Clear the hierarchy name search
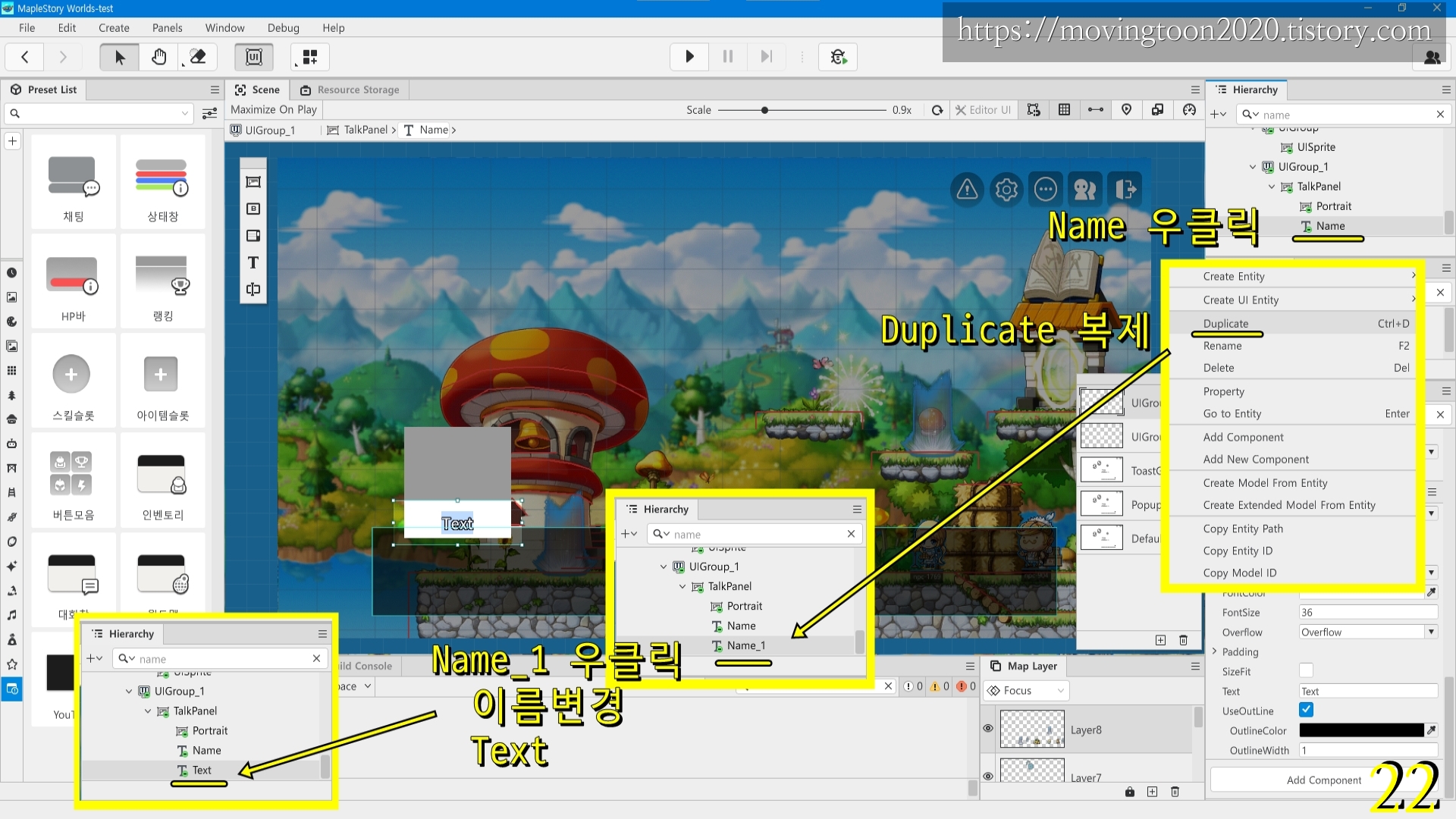 [x=1440, y=114]
